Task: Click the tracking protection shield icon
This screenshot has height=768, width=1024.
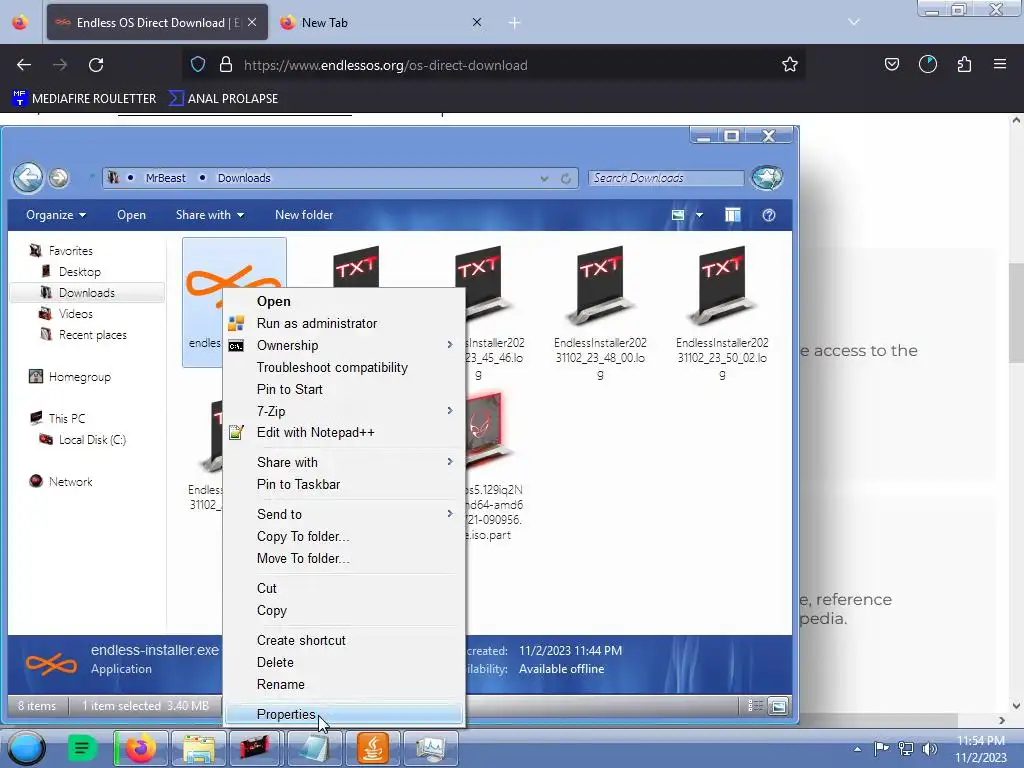Action: click(x=198, y=65)
